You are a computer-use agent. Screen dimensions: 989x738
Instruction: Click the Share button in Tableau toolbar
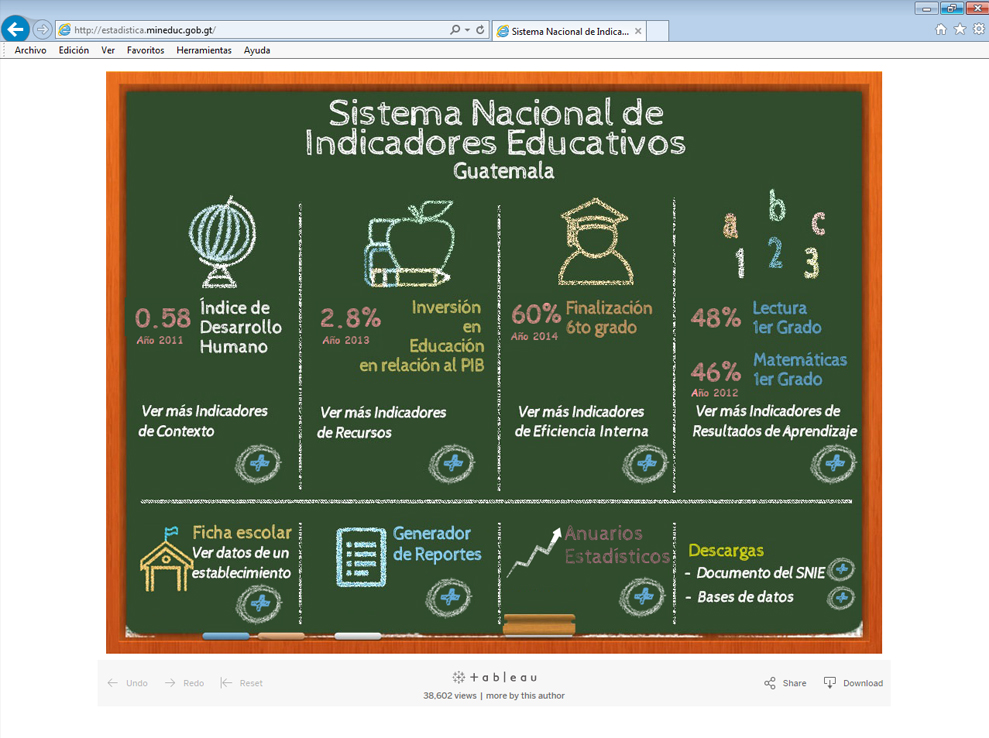tap(785, 683)
